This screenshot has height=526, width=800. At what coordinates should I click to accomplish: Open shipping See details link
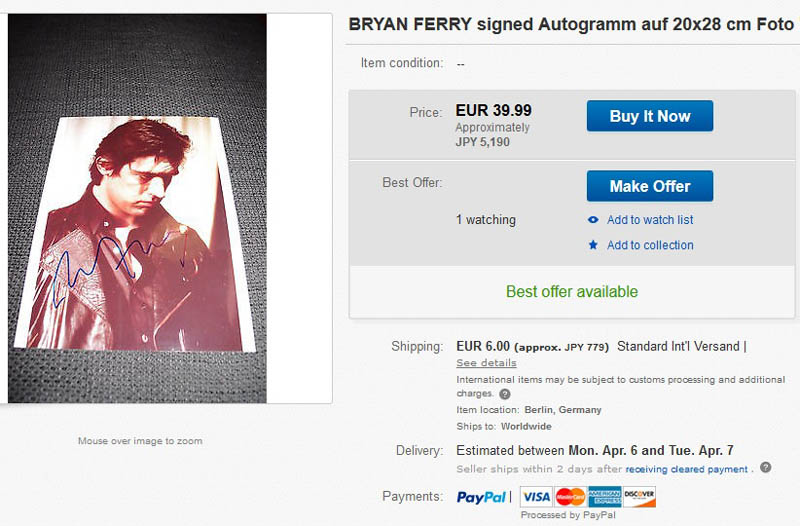click(486, 363)
